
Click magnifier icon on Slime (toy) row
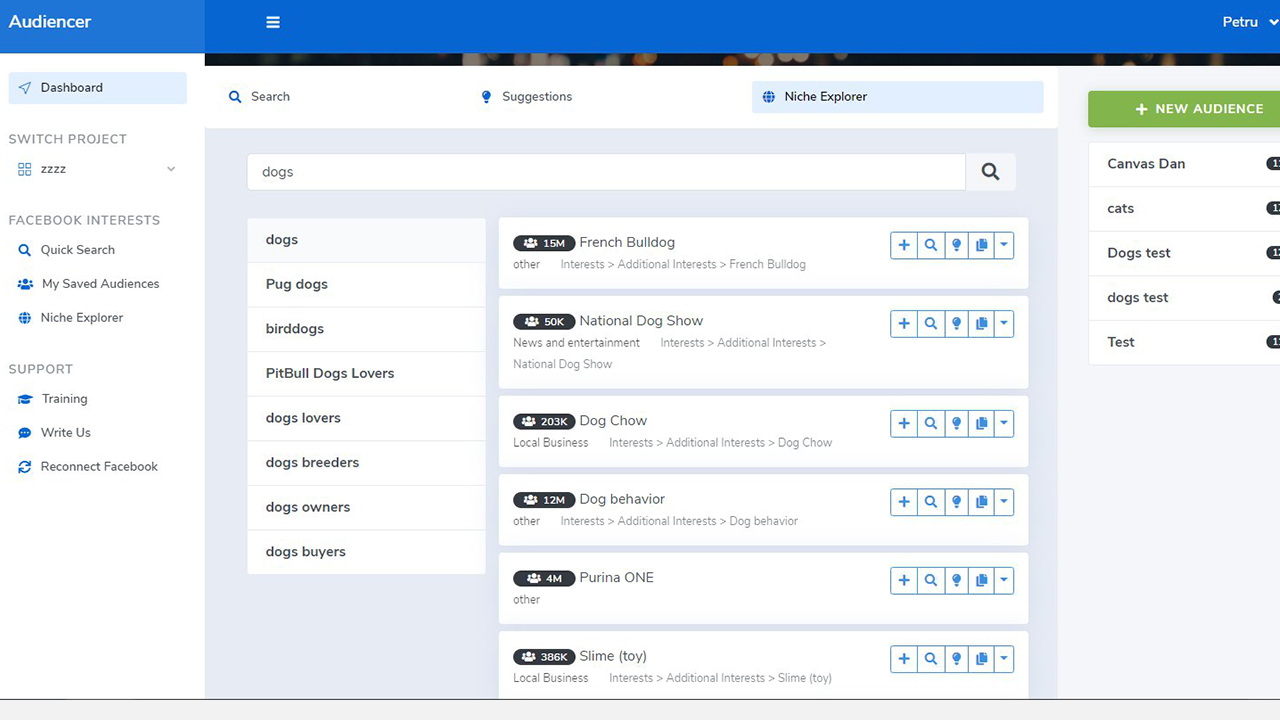[x=931, y=659]
